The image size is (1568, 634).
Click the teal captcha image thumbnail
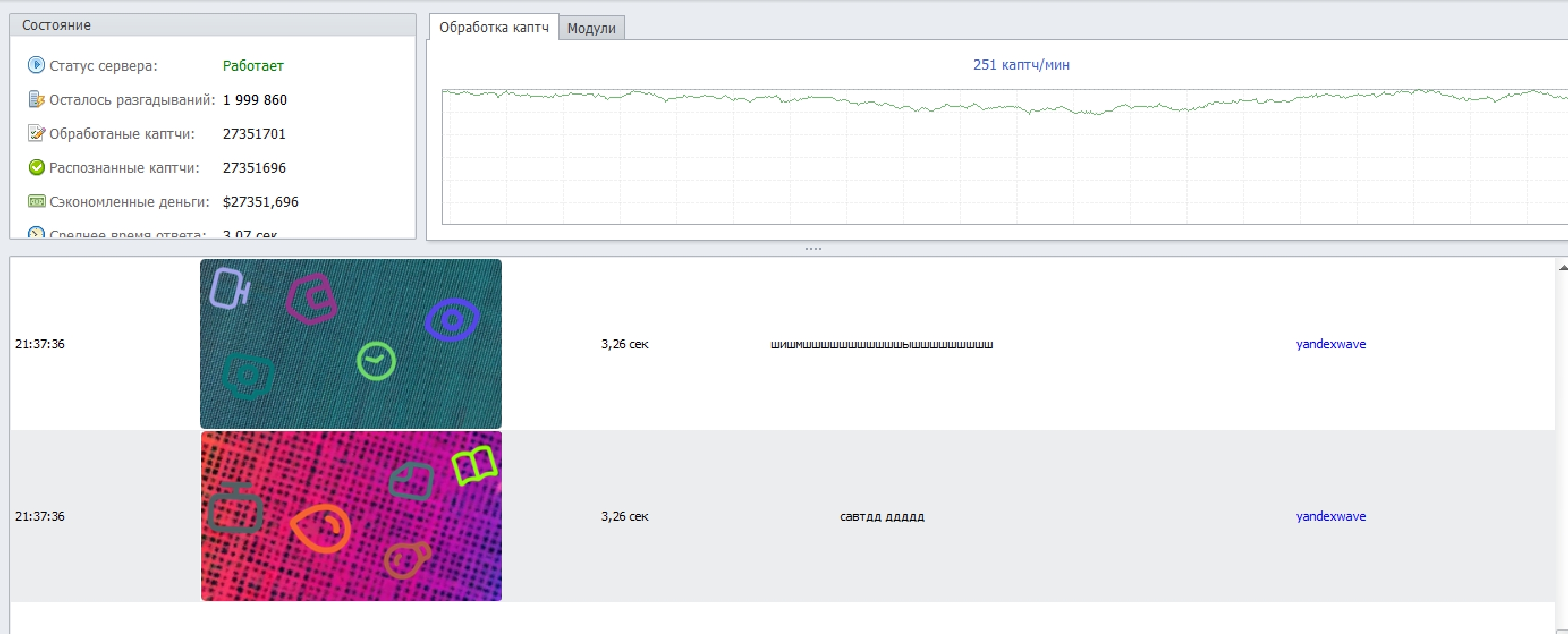pyautogui.click(x=350, y=344)
